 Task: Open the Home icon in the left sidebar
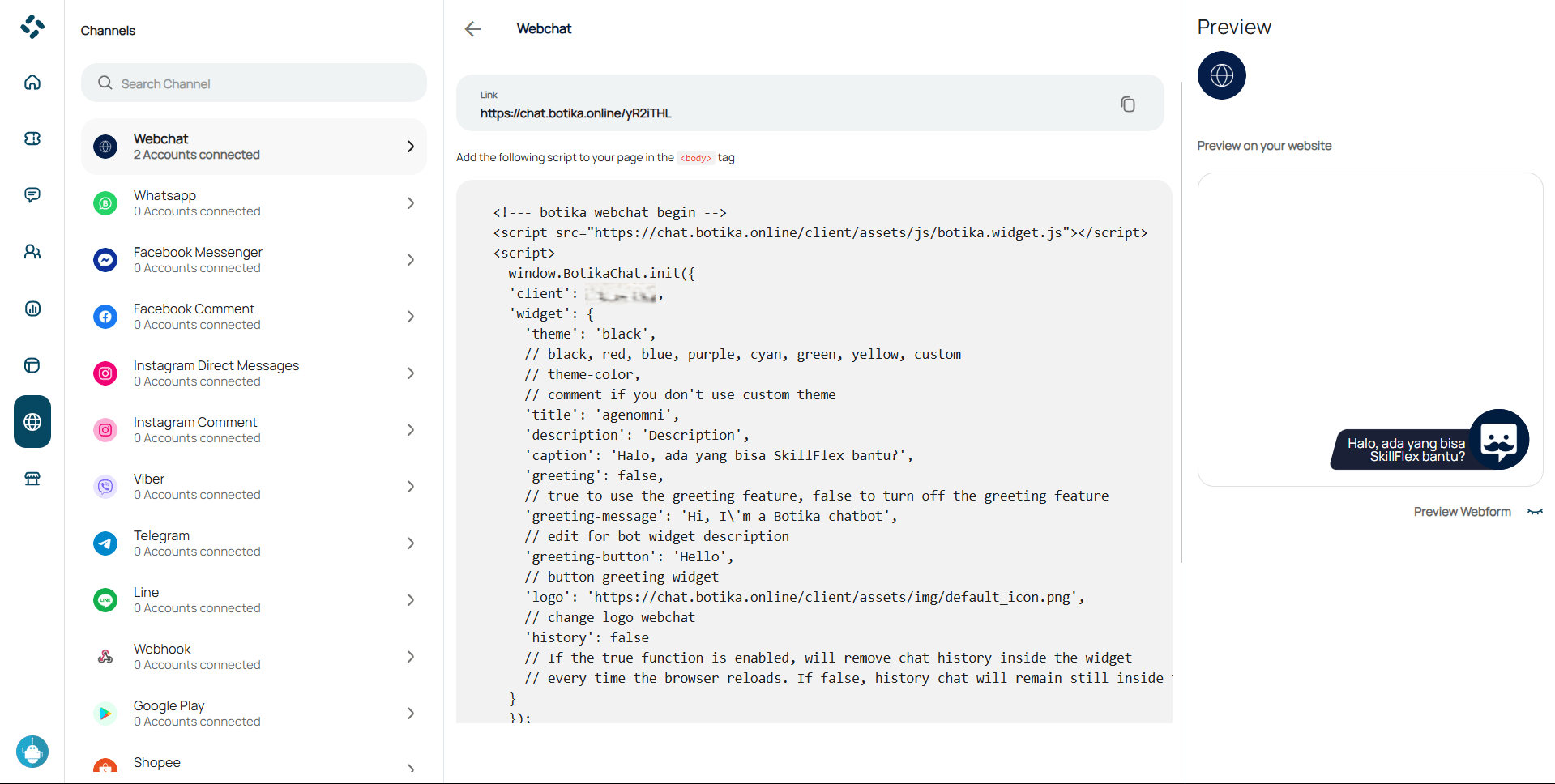pos(32,82)
